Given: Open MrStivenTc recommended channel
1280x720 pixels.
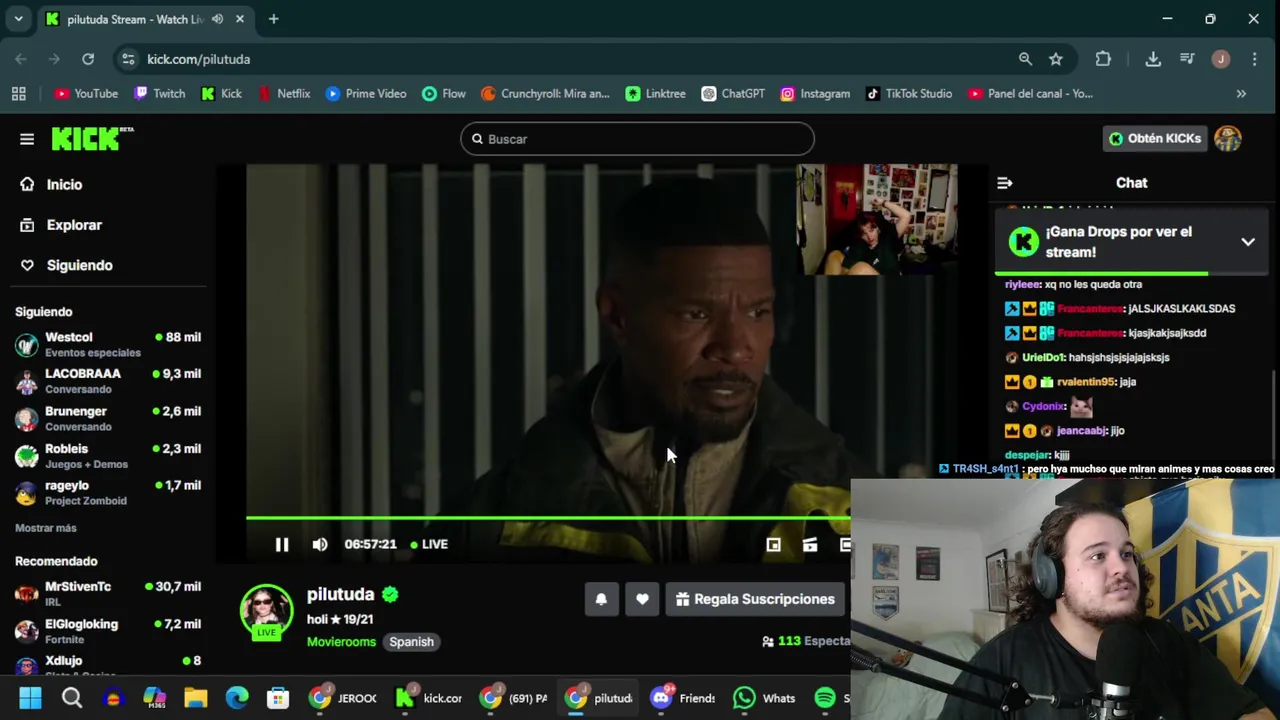Looking at the screenshot, I should 108,593.
